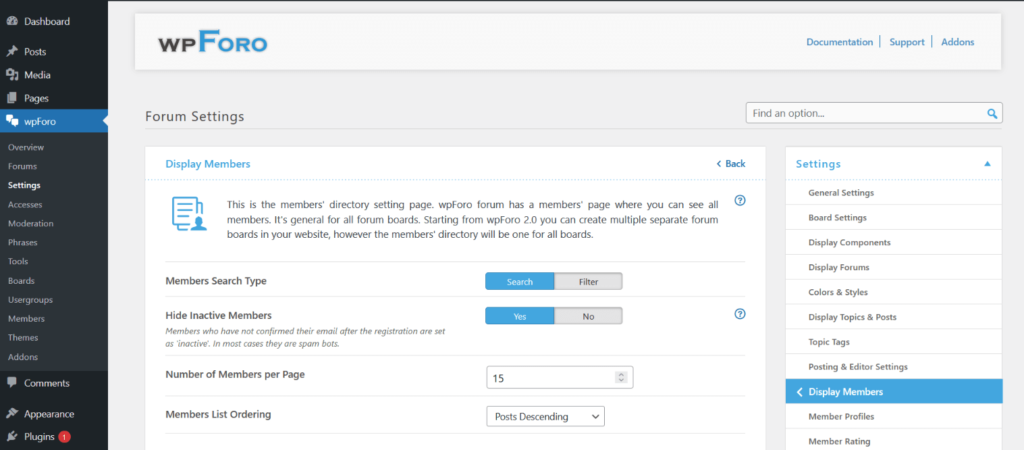Viewport: 1024px width, 450px height.
Task: Increase Number of Members per Page
Action: pyautogui.click(x=621, y=374)
